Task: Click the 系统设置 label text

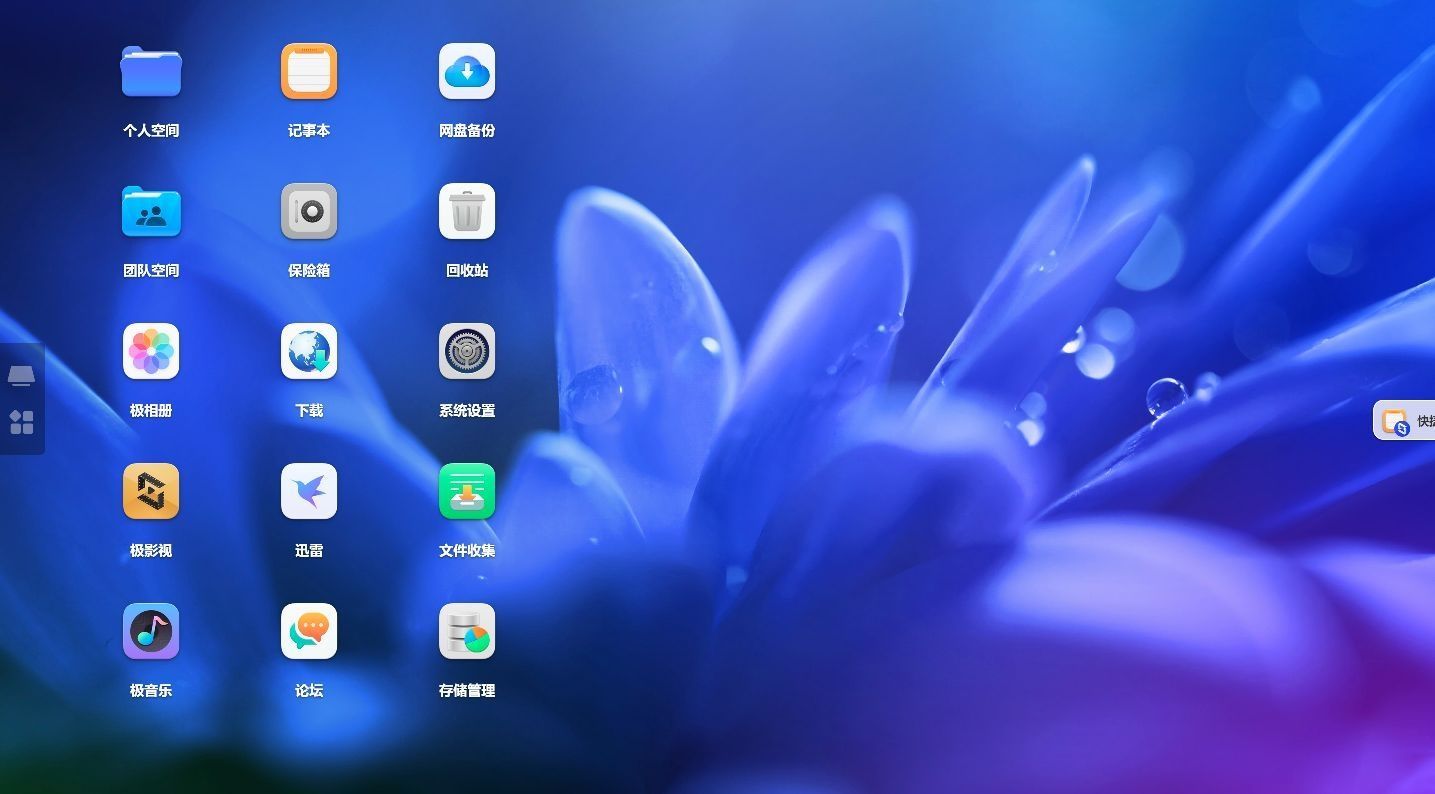Action: (x=467, y=410)
